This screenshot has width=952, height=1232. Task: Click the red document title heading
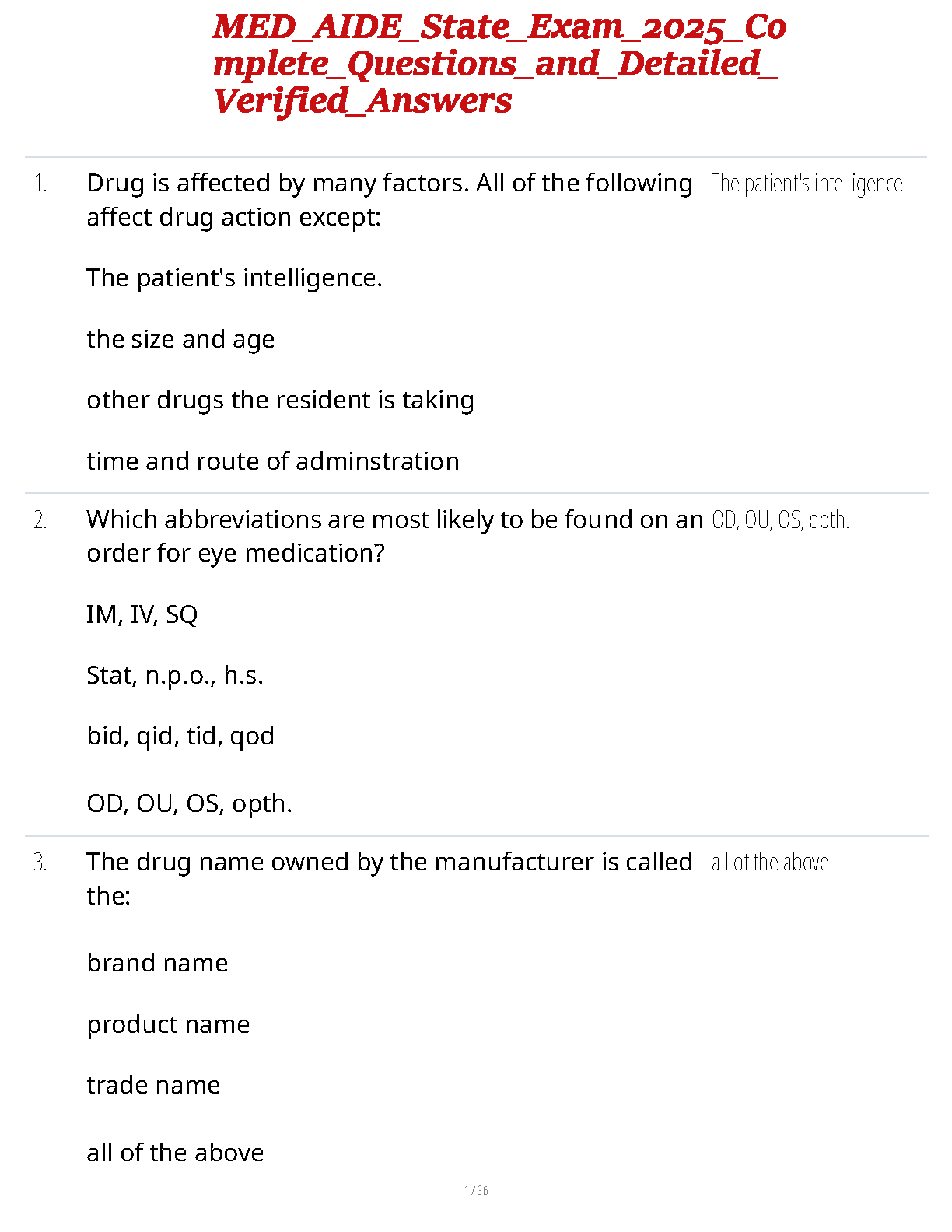(498, 64)
